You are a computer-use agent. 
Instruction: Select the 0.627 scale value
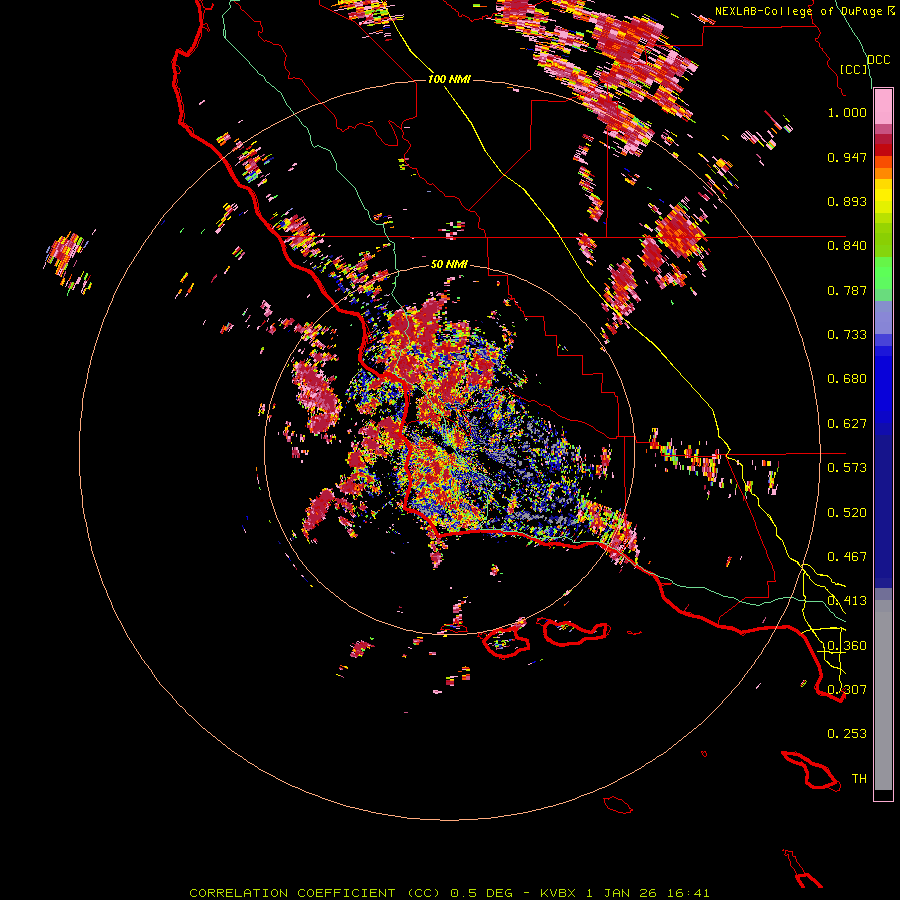pyautogui.click(x=847, y=424)
